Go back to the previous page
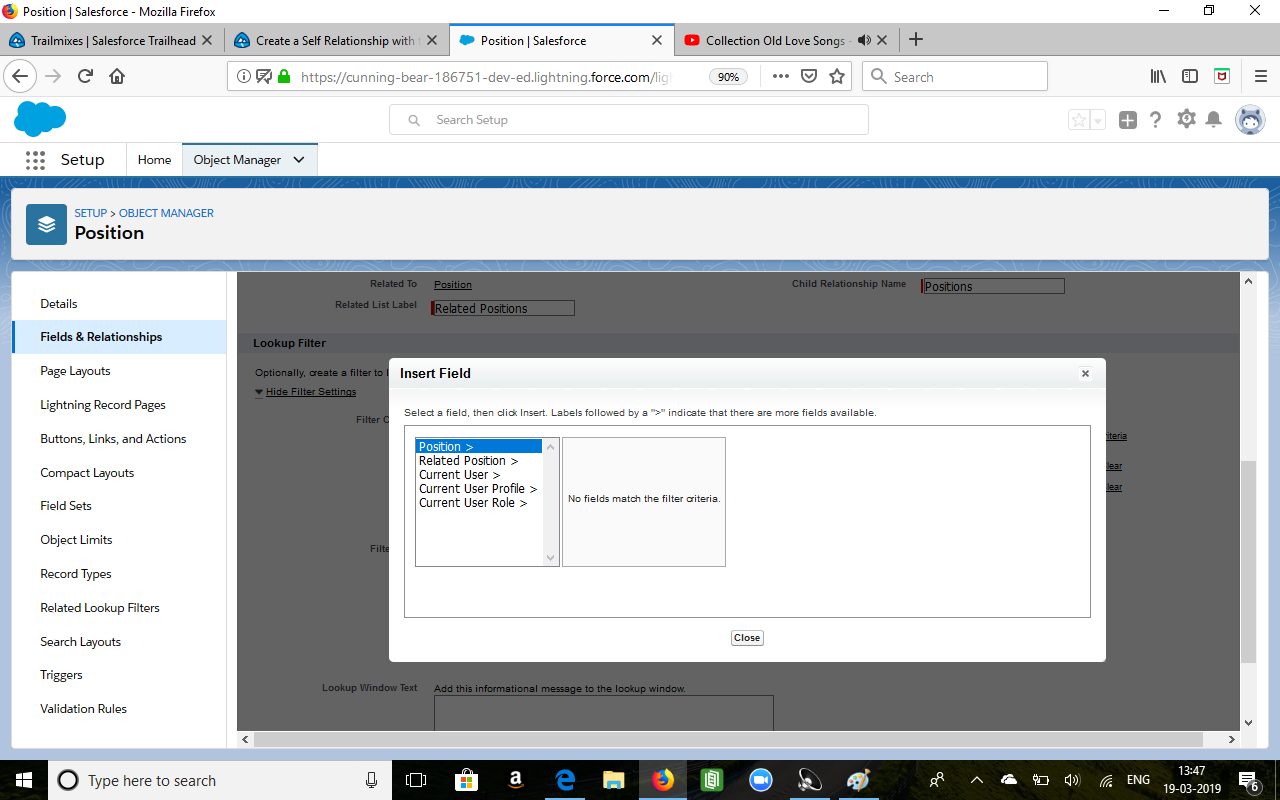Screen dimensions: 1280x800 coord(21,76)
